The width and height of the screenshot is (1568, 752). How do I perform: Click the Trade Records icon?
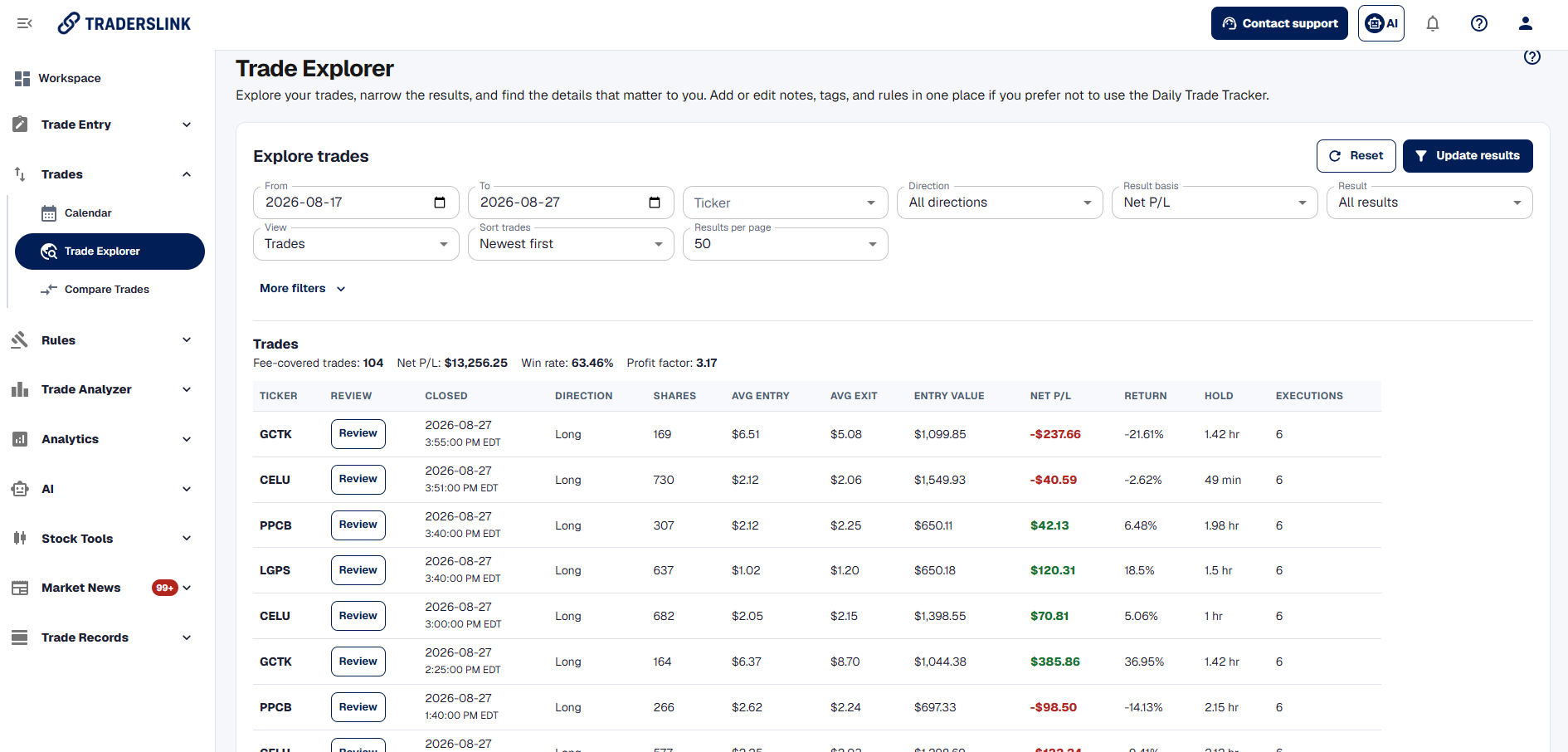click(x=20, y=637)
